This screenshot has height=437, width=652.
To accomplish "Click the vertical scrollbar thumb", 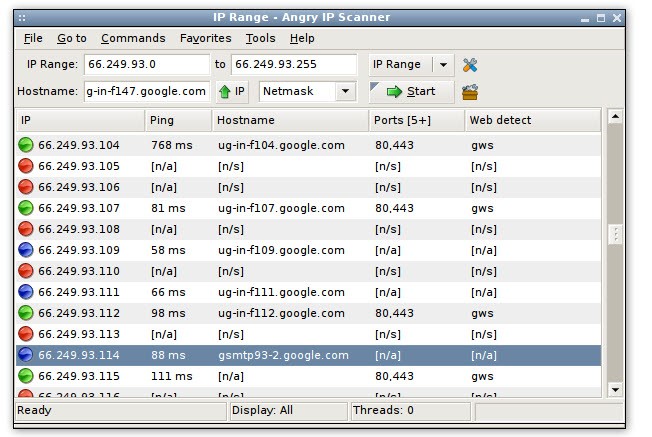I will pos(615,234).
